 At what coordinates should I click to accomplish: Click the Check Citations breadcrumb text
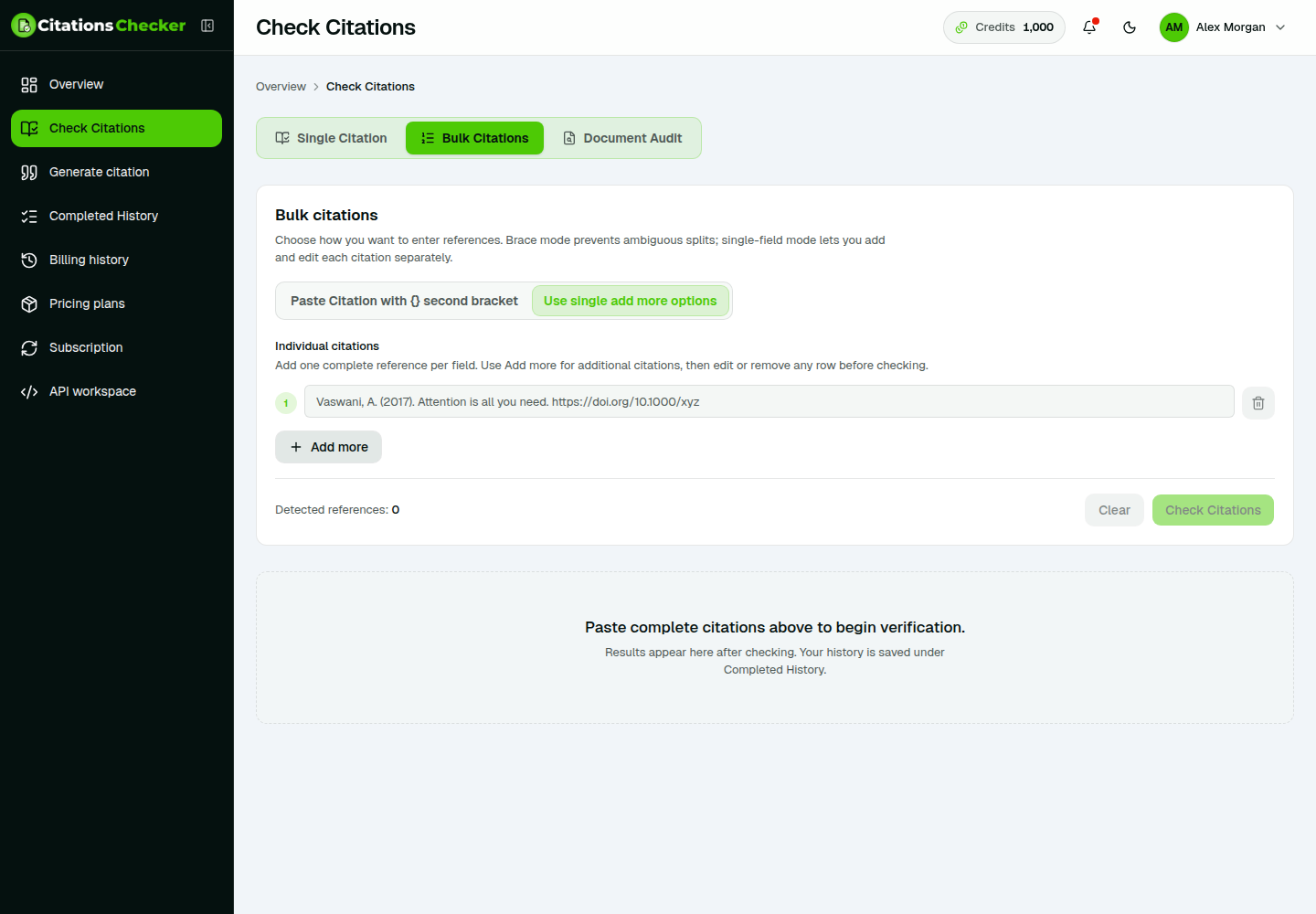click(370, 87)
